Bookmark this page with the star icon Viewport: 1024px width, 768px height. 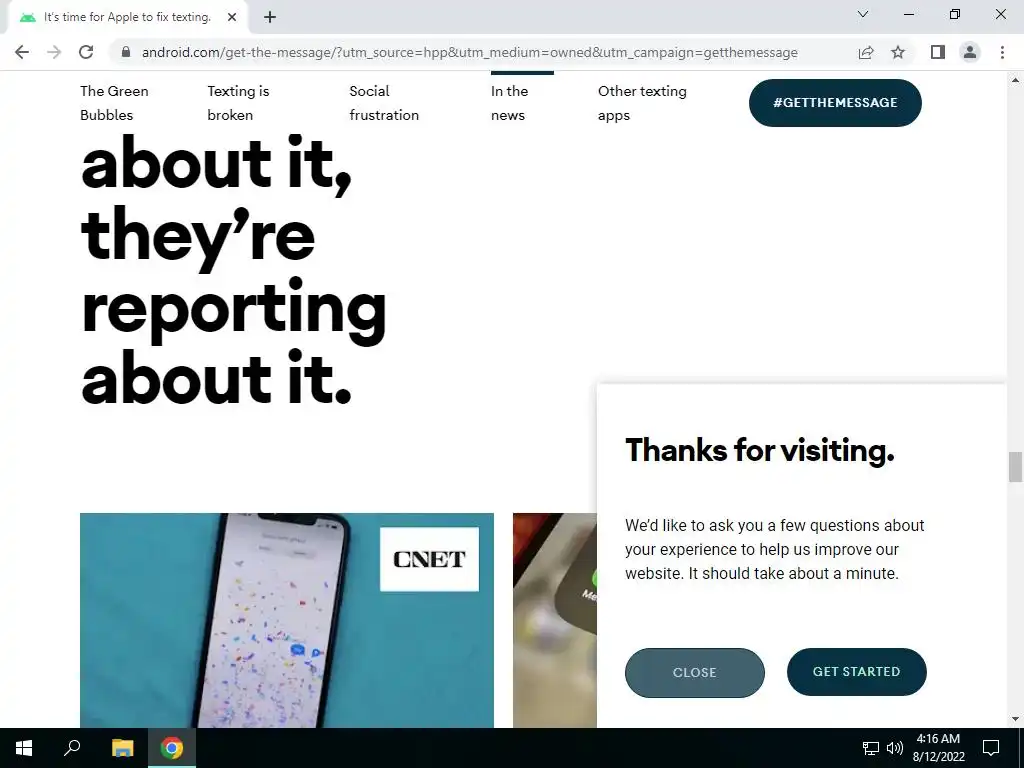898,52
